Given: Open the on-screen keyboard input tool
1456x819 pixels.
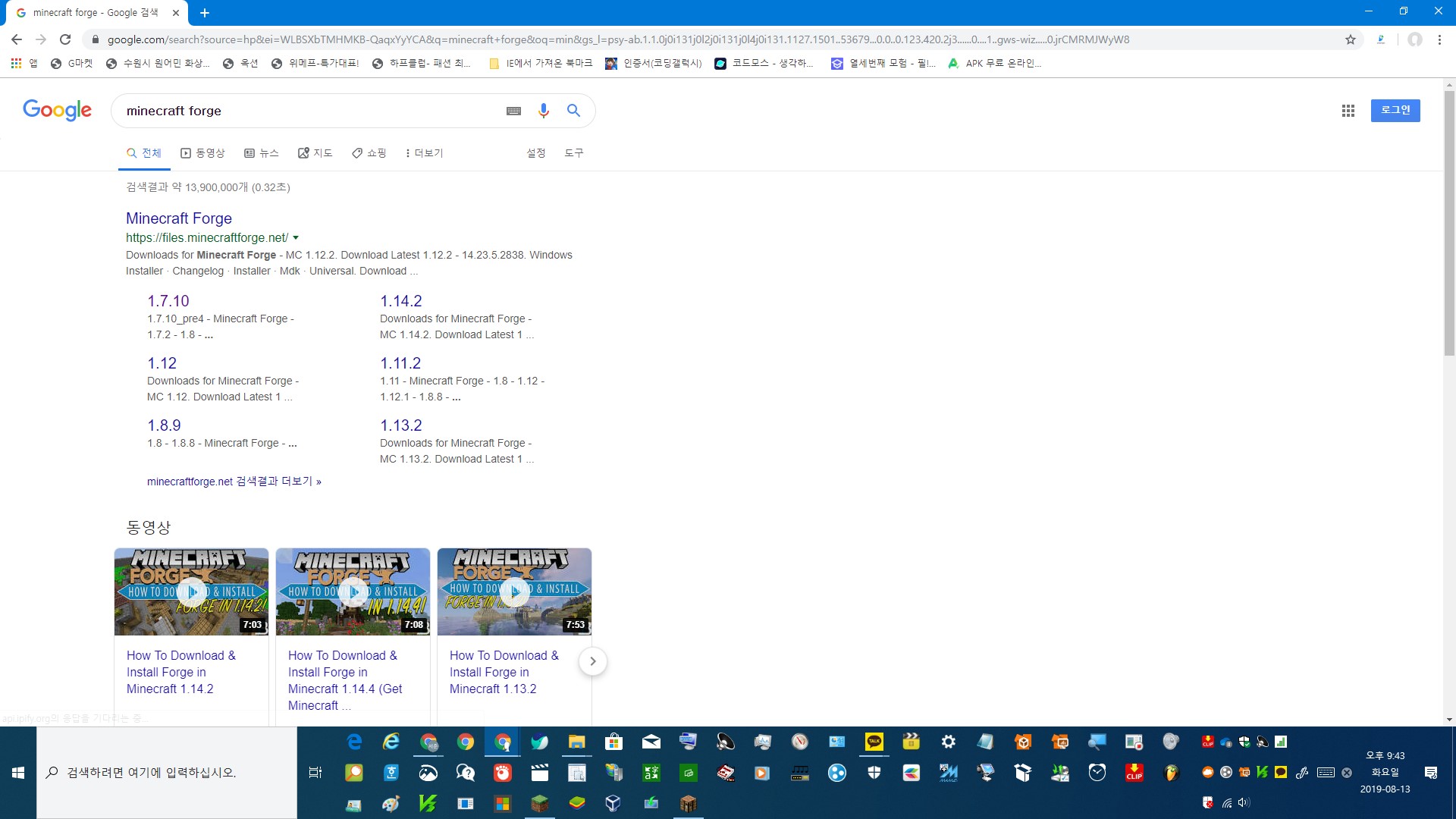Looking at the screenshot, I should click(x=513, y=111).
